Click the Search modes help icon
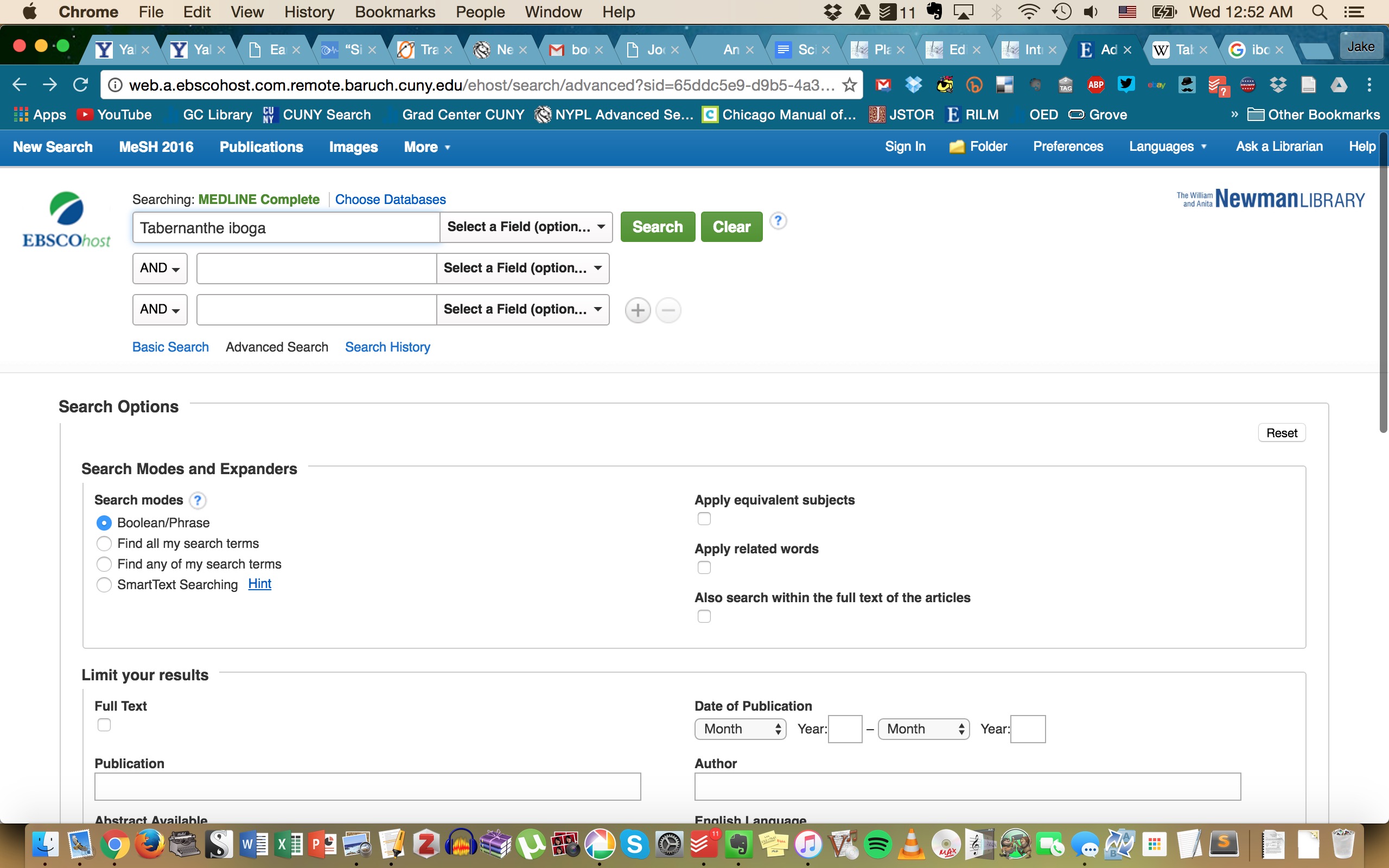This screenshot has height=868, width=1389. tap(197, 501)
